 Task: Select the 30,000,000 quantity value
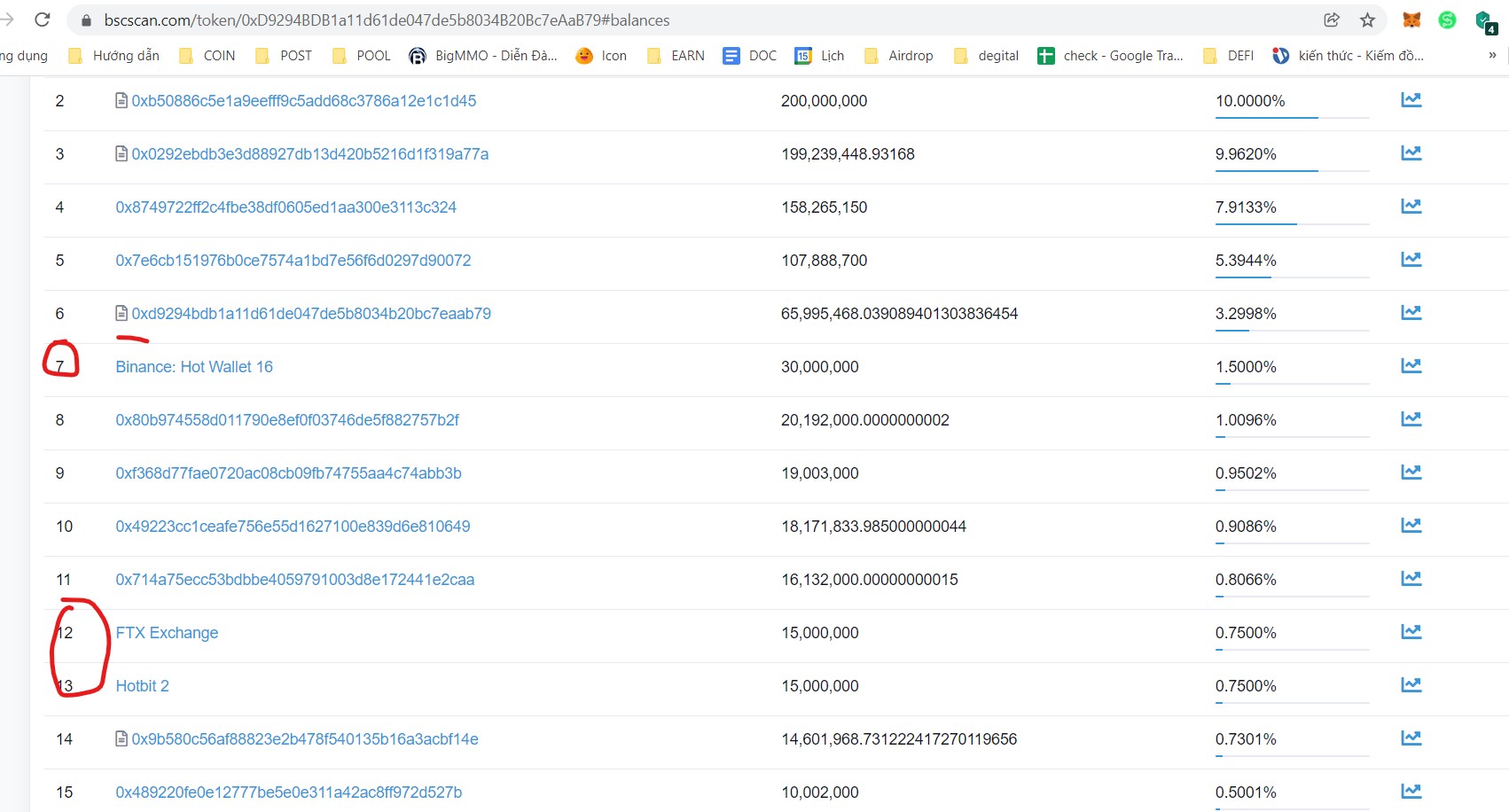[x=820, y=367]
